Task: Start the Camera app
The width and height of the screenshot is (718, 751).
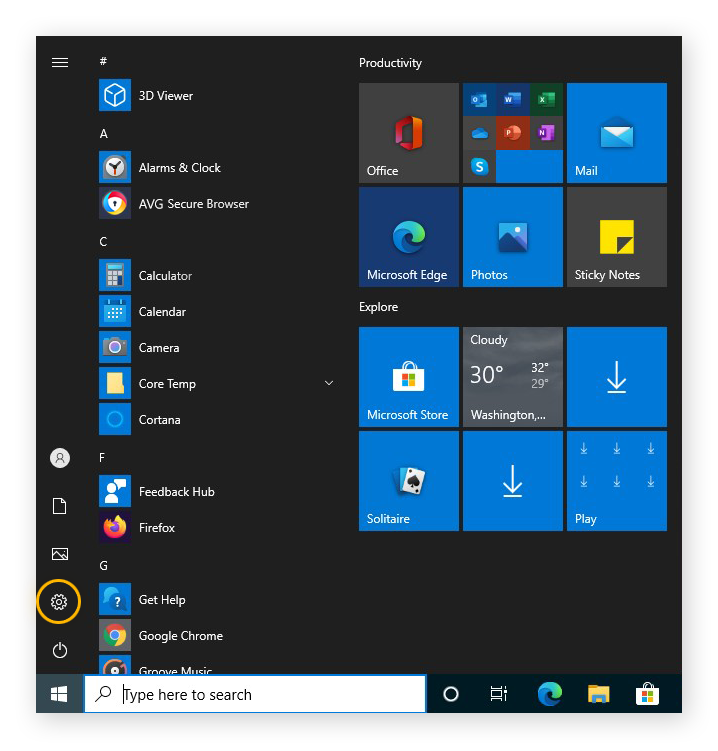Action: click(216, 347)
